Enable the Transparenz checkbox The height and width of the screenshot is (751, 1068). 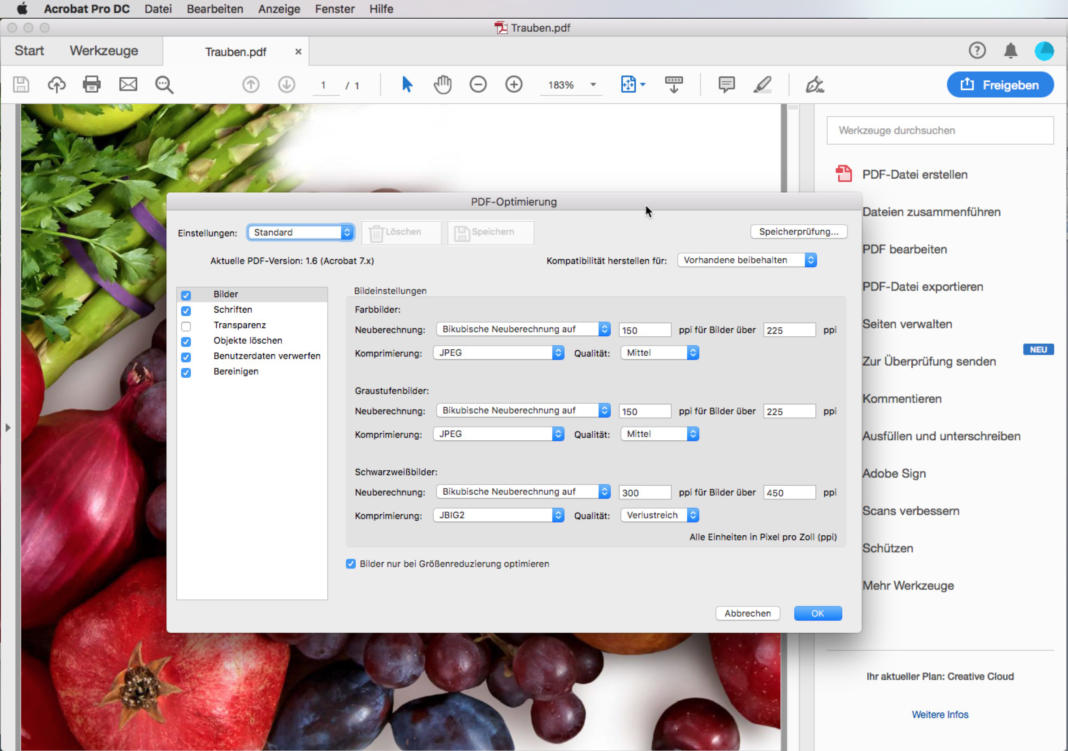coord(186,326)
